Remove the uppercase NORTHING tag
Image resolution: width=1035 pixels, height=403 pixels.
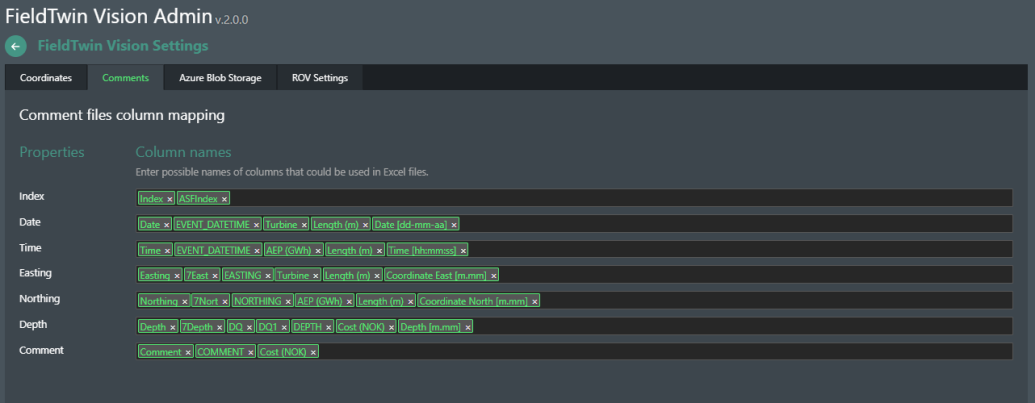click(288, 301)
